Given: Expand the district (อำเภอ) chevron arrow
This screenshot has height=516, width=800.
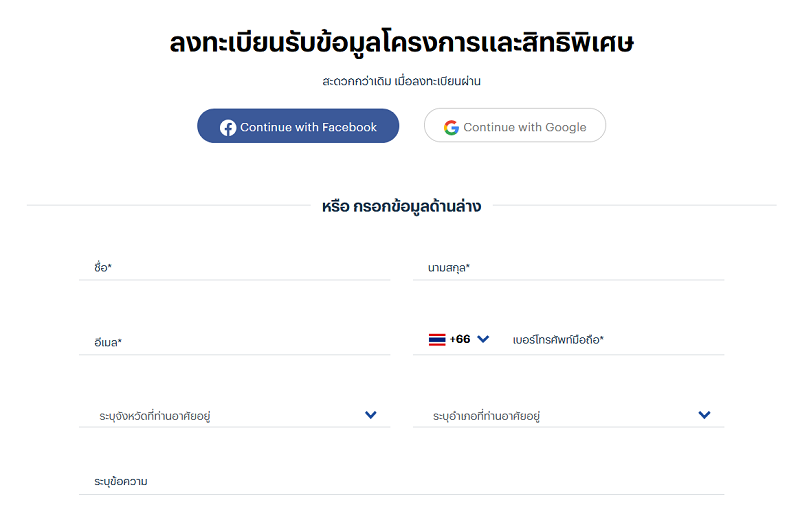Looking at the screenshot, I should click(x=705, y=415).
